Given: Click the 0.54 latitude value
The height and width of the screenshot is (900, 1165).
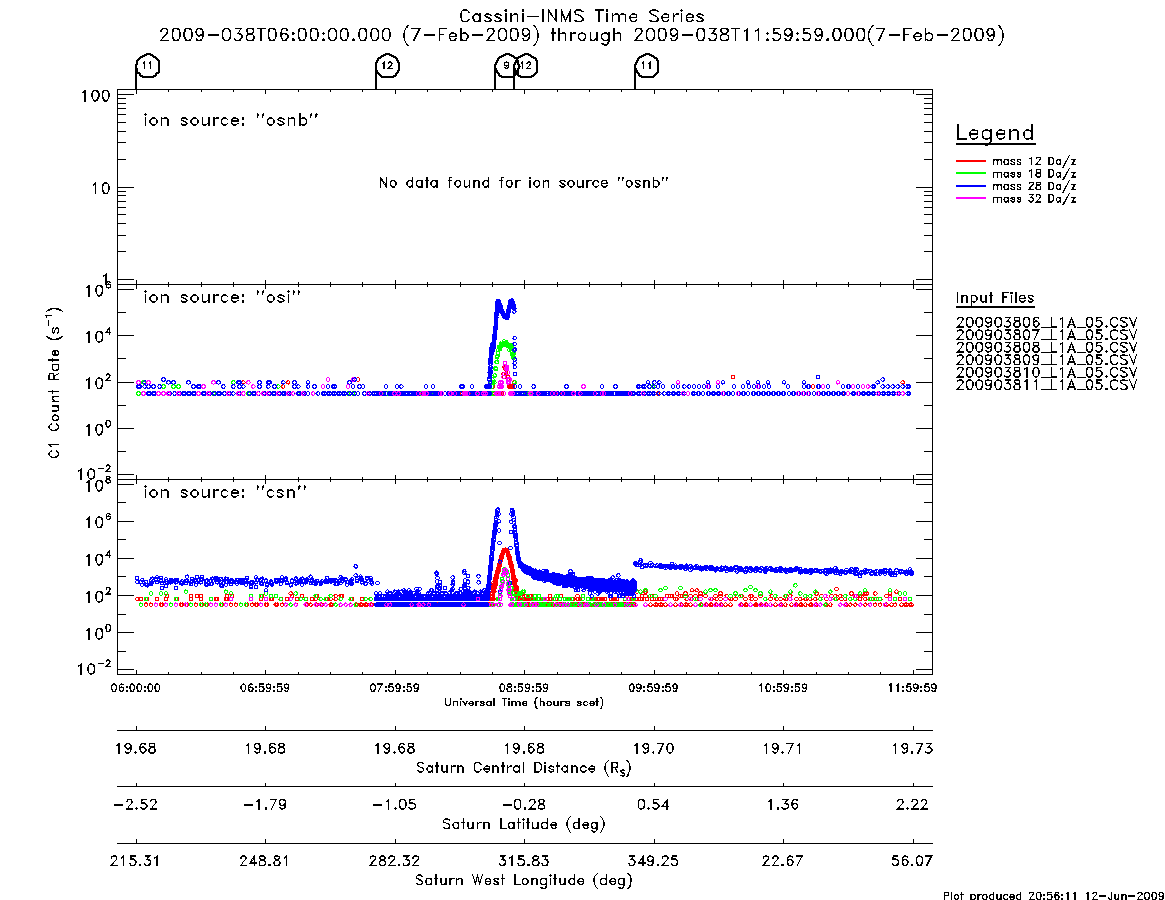Looking at the screenshot, I should 653,805.
